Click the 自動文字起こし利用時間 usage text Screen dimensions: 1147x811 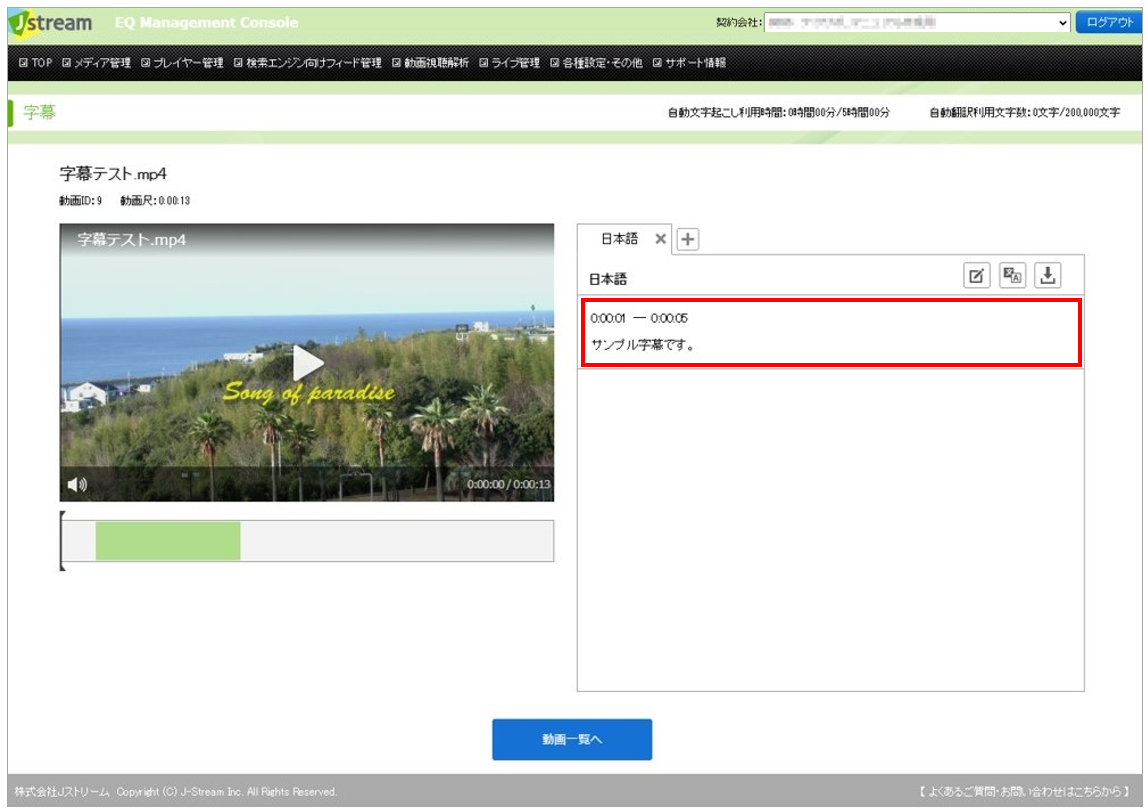(779, 113)
